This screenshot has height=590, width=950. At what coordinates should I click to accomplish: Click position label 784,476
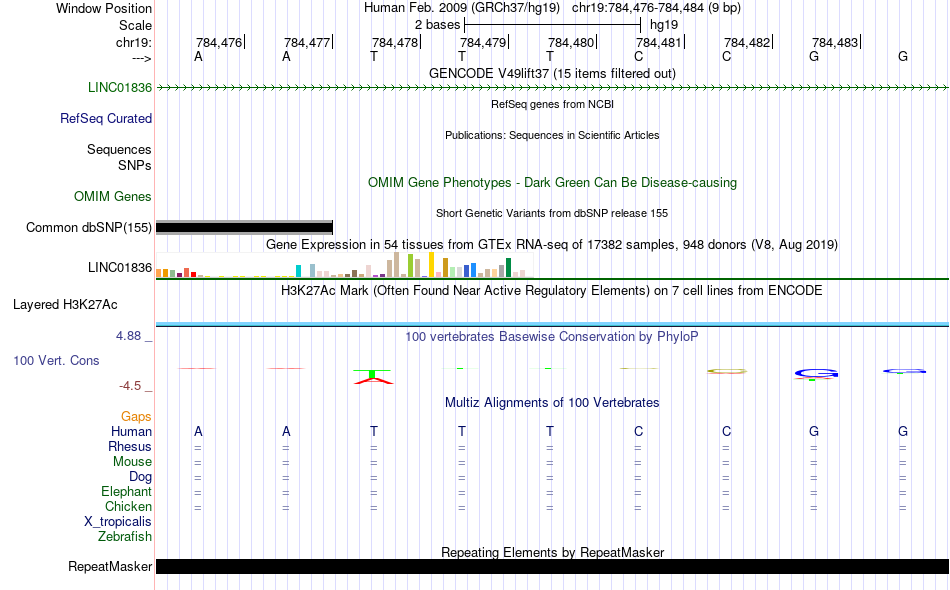219,42
